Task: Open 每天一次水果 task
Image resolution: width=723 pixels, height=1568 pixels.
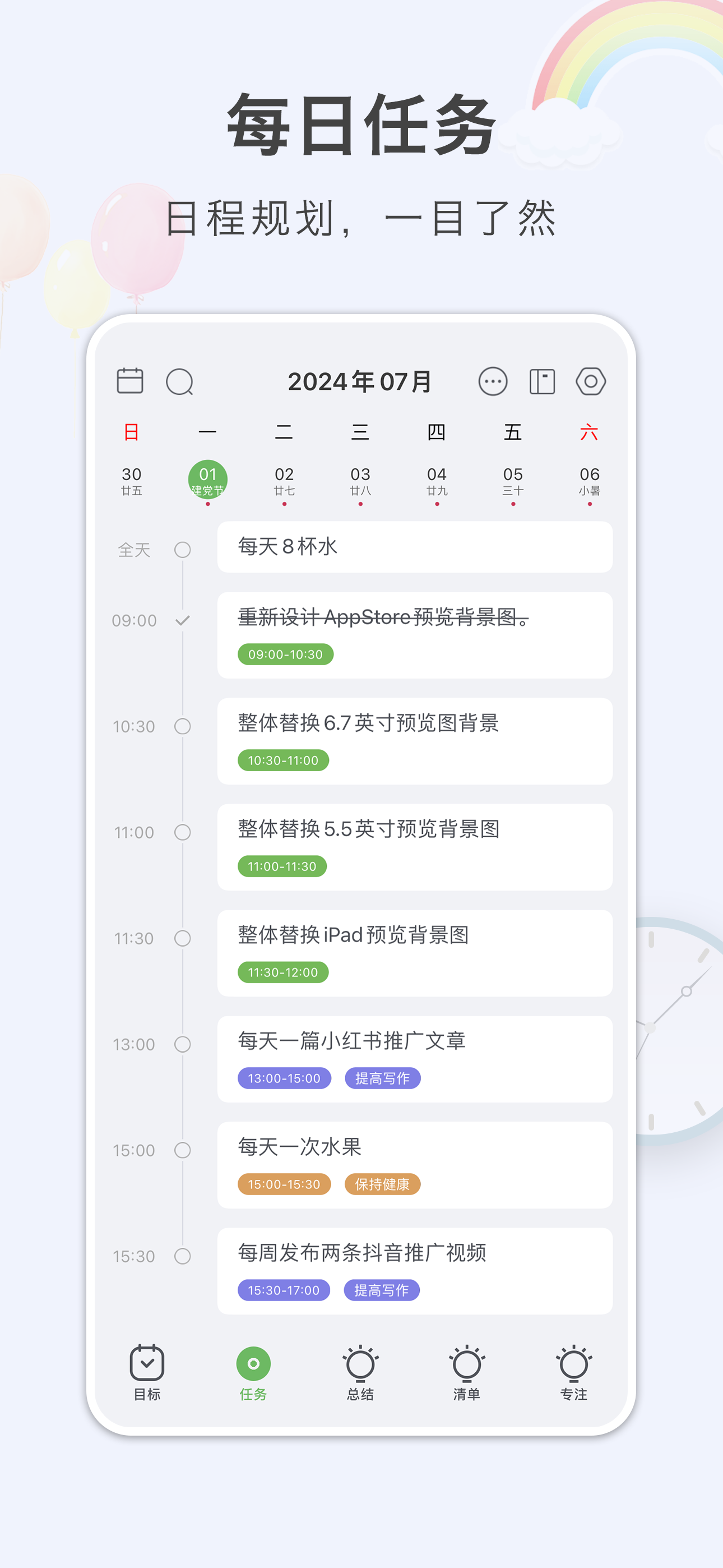Action: click(414, 1164)
